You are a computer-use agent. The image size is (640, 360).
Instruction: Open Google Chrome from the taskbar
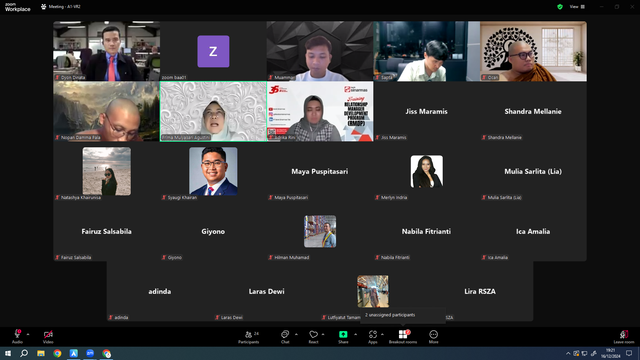click(x=57, y=353)
